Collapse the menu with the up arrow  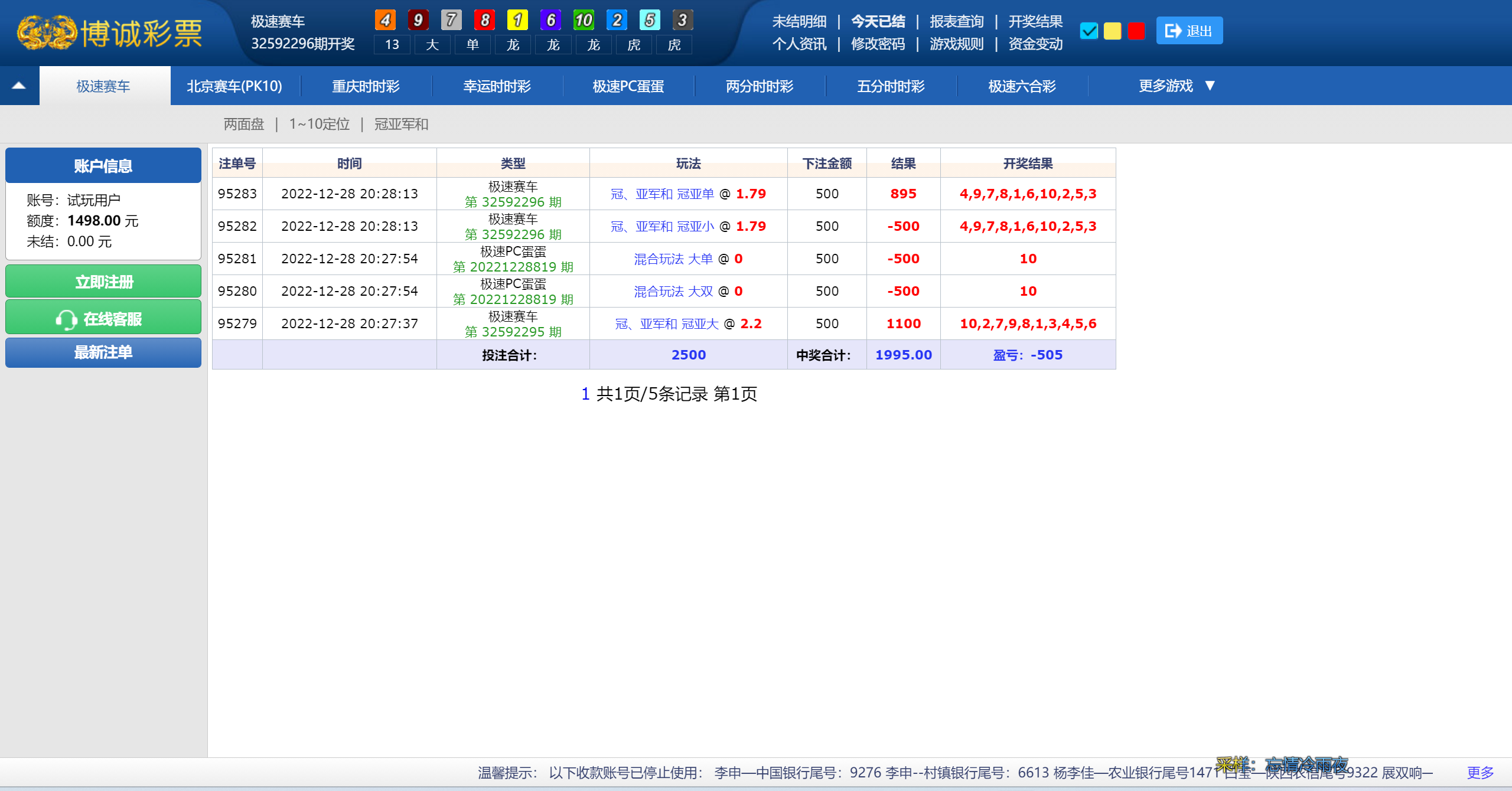pyautogui.click(x=19, y=86)
